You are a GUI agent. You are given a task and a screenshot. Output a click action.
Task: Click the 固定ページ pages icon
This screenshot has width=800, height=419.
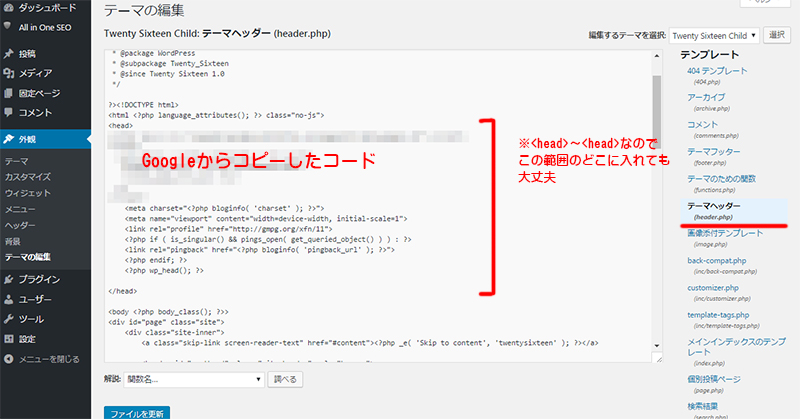tap(9, 92)
